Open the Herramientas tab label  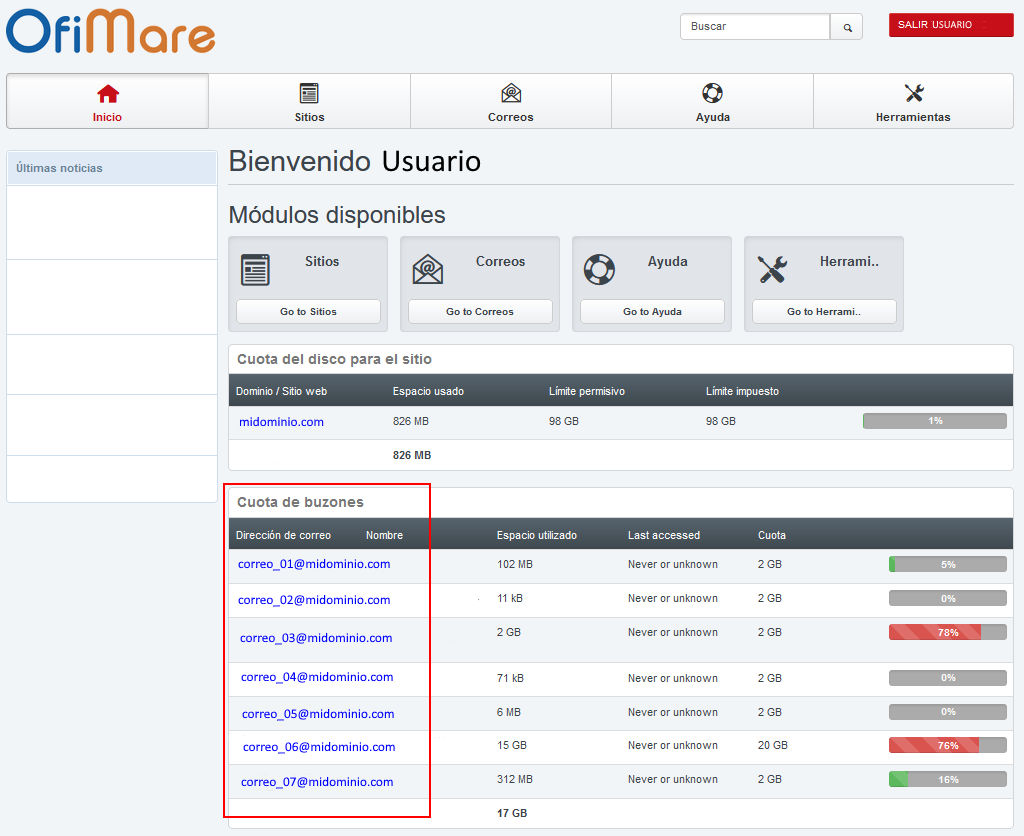[x=913, y=118]
